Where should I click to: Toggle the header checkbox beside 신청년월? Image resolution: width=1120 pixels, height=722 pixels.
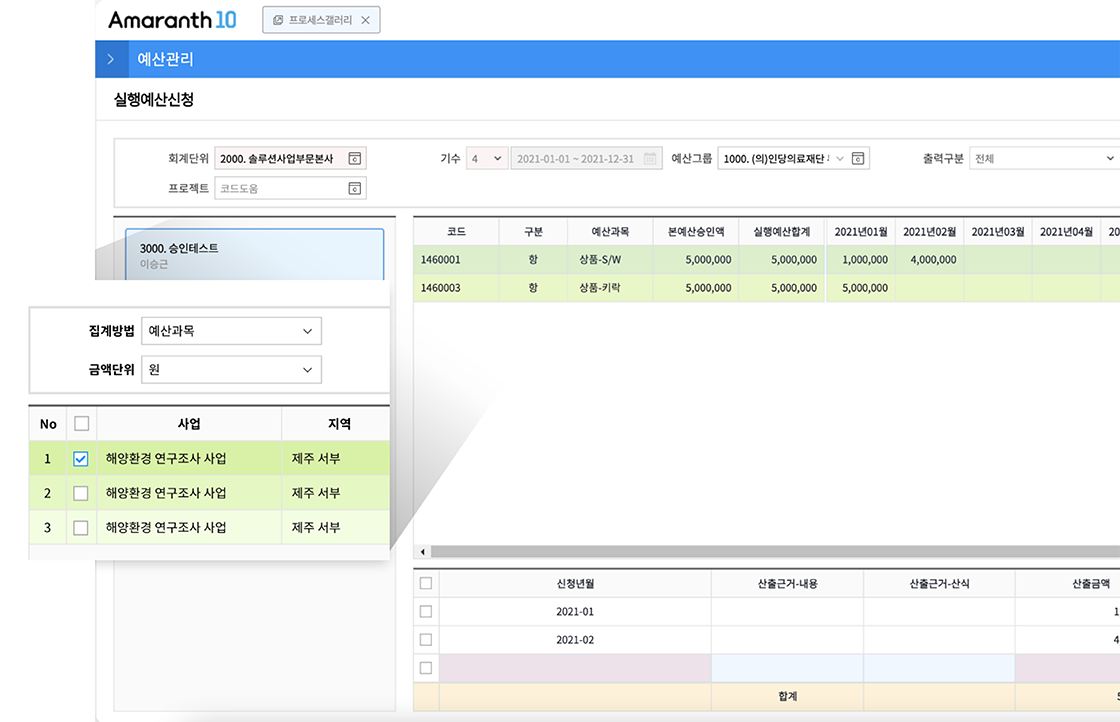click(426, 583)
